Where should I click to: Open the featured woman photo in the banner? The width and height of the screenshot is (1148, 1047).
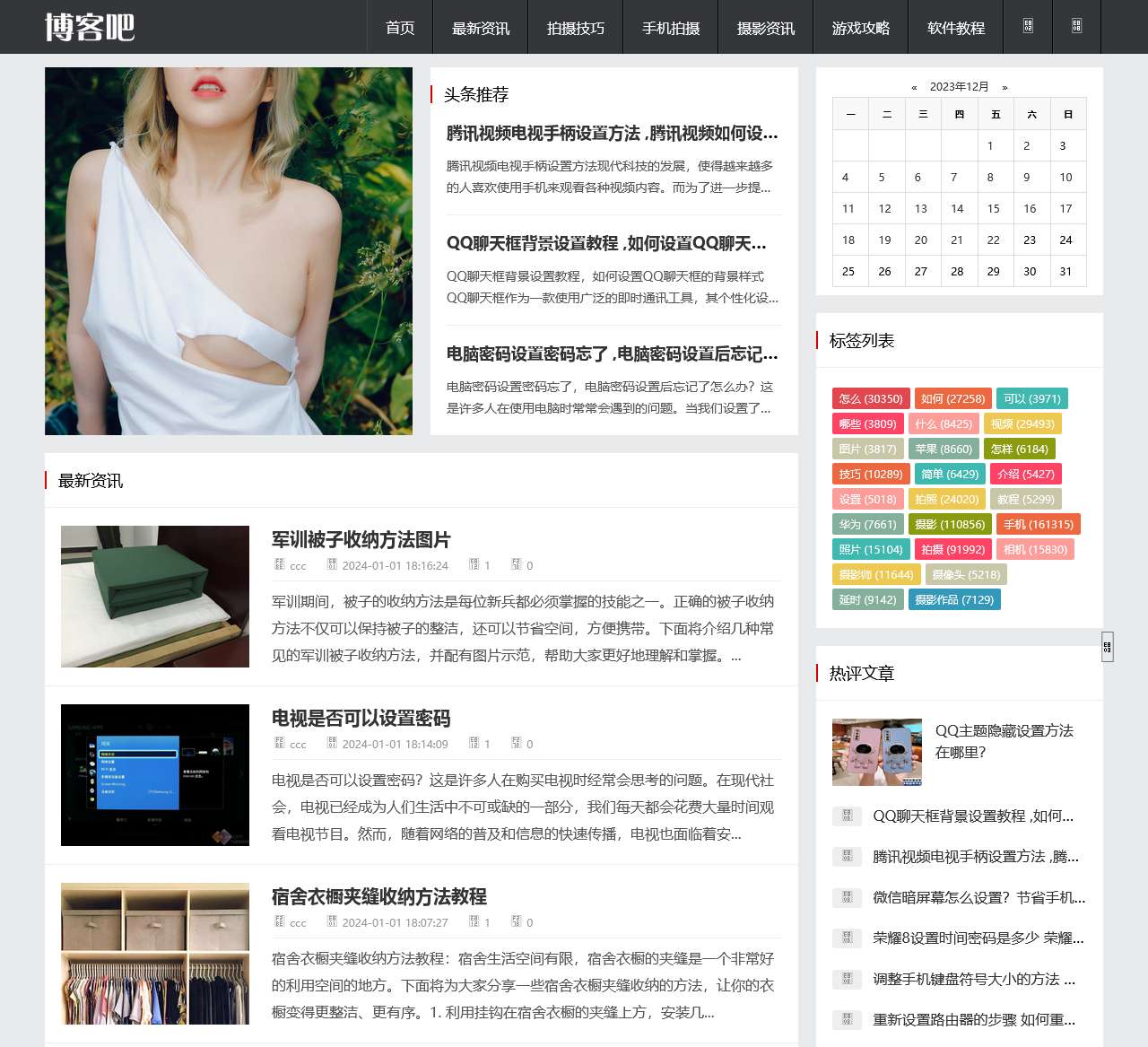[229, 251]
